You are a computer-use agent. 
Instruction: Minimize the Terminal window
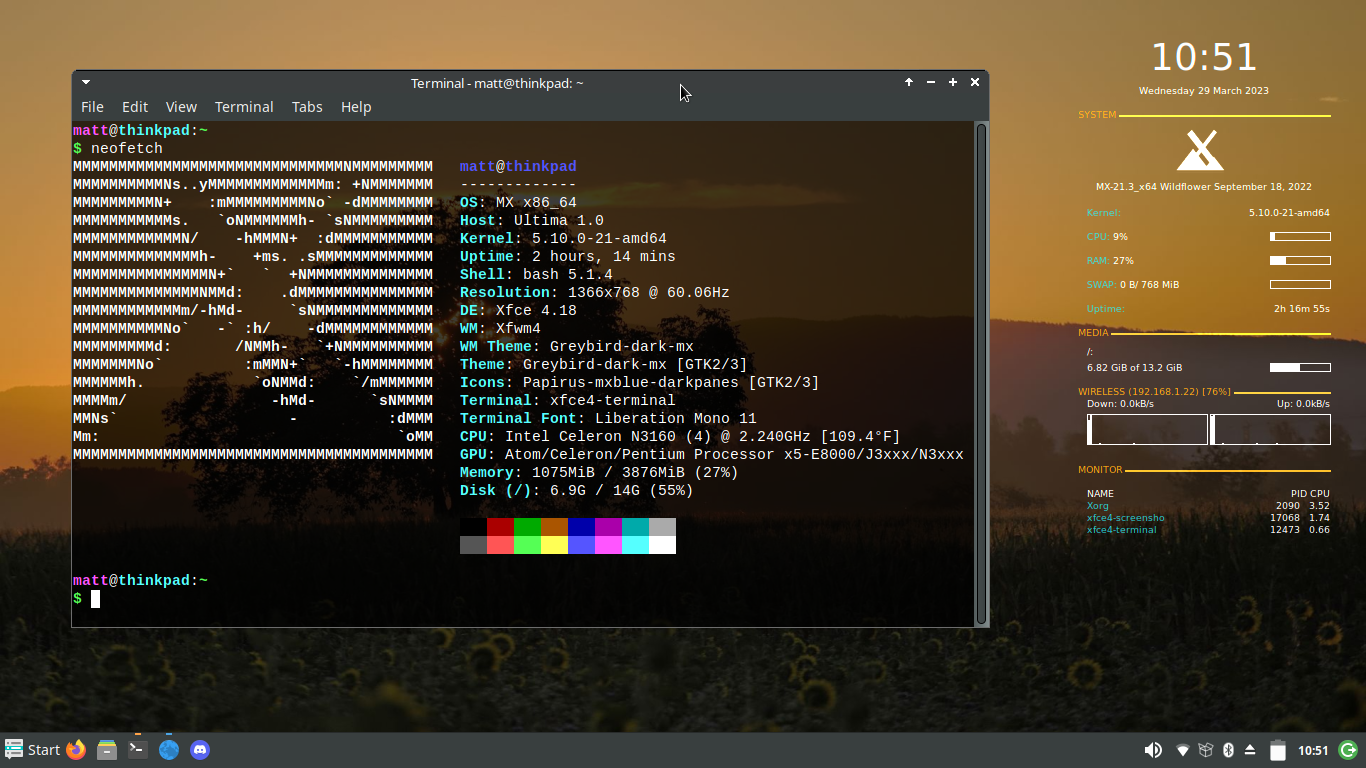pyautogui.click(x=931, y=82)
